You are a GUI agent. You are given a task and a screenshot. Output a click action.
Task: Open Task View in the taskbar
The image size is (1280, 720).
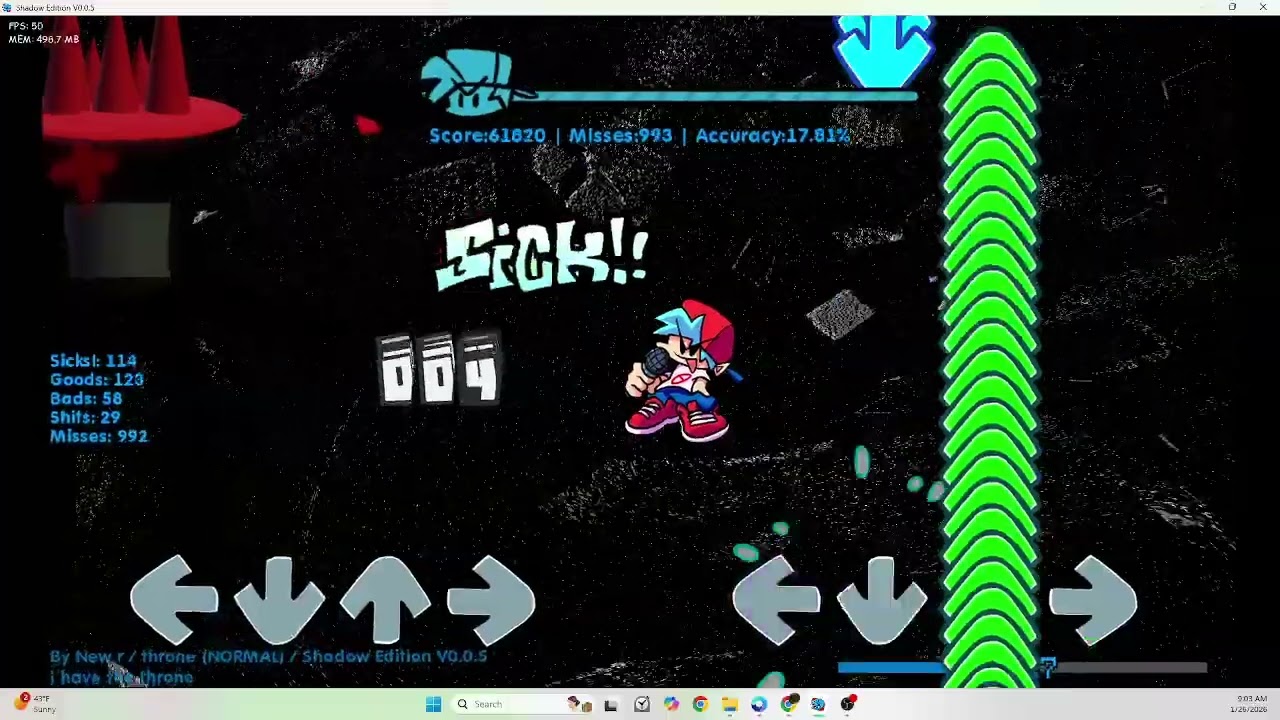tap(610, 704)
